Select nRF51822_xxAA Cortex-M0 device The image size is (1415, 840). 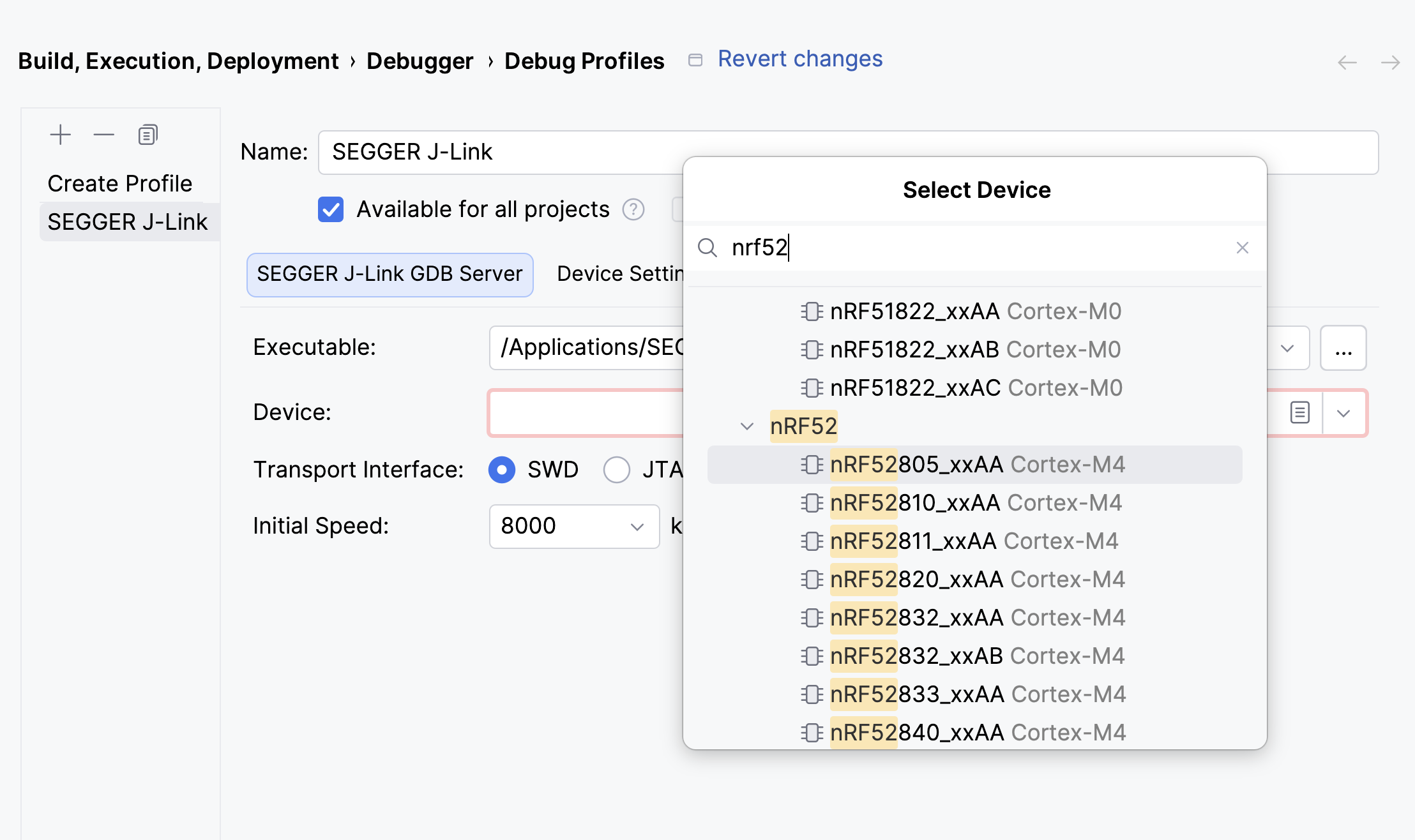975,311
